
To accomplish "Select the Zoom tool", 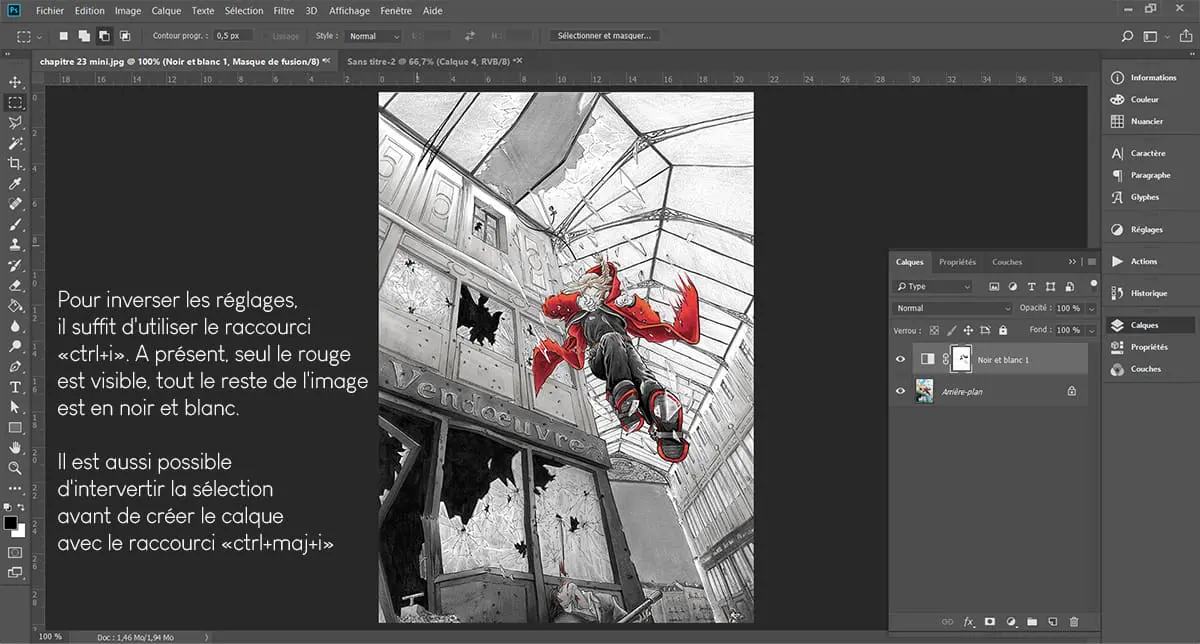I will click(x=15, y=468).
